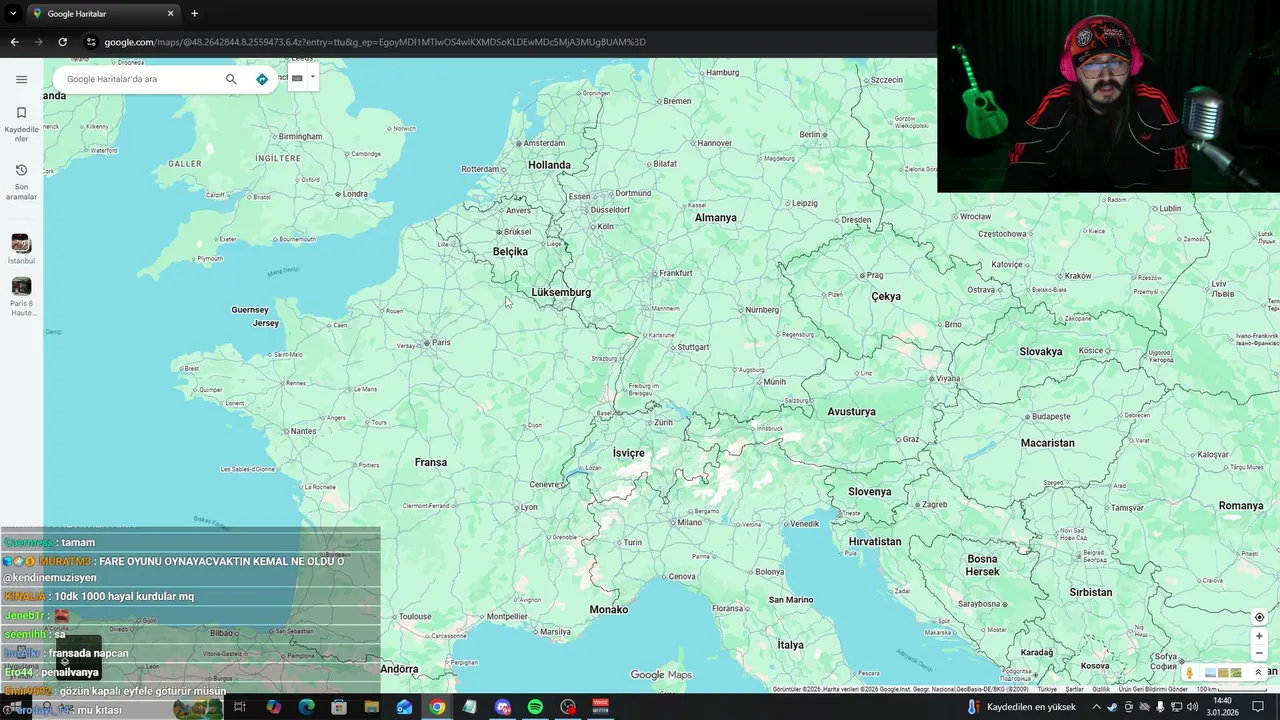1280x720 pixels.
Task: Open the Windows notification center
Action: click(x=1258, y=707)
